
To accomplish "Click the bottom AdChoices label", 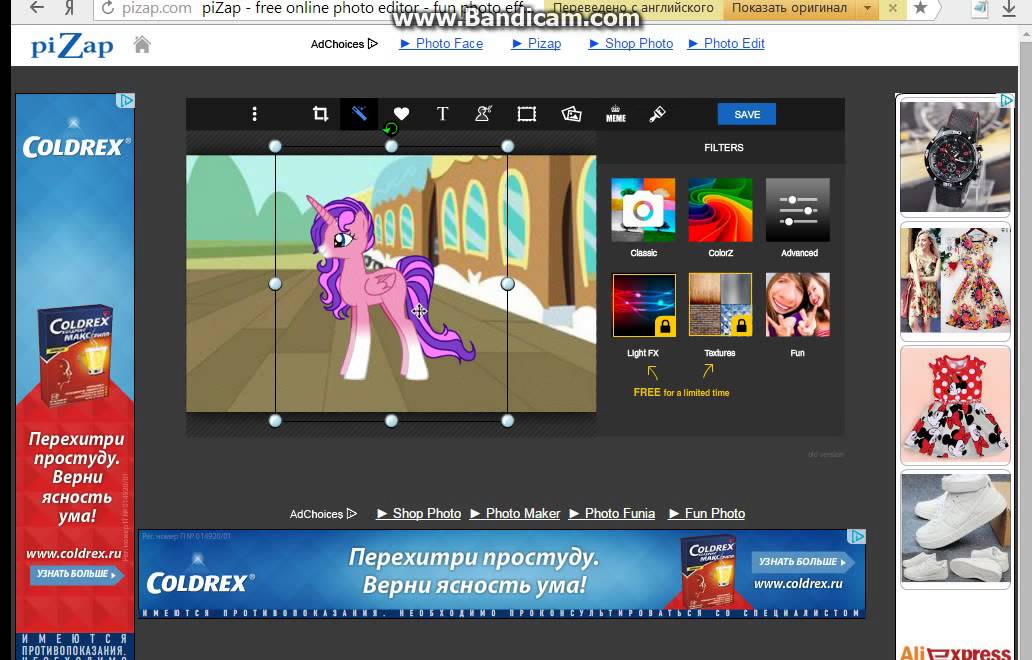I will (x=323, y=514).
